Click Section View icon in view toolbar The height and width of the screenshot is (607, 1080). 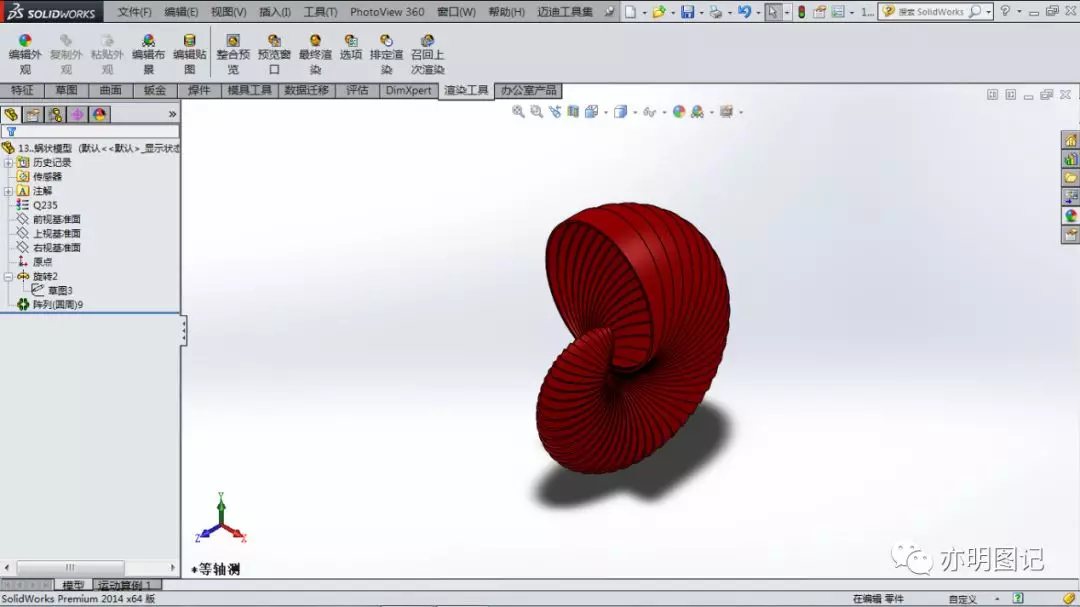(x=572, y=112)
